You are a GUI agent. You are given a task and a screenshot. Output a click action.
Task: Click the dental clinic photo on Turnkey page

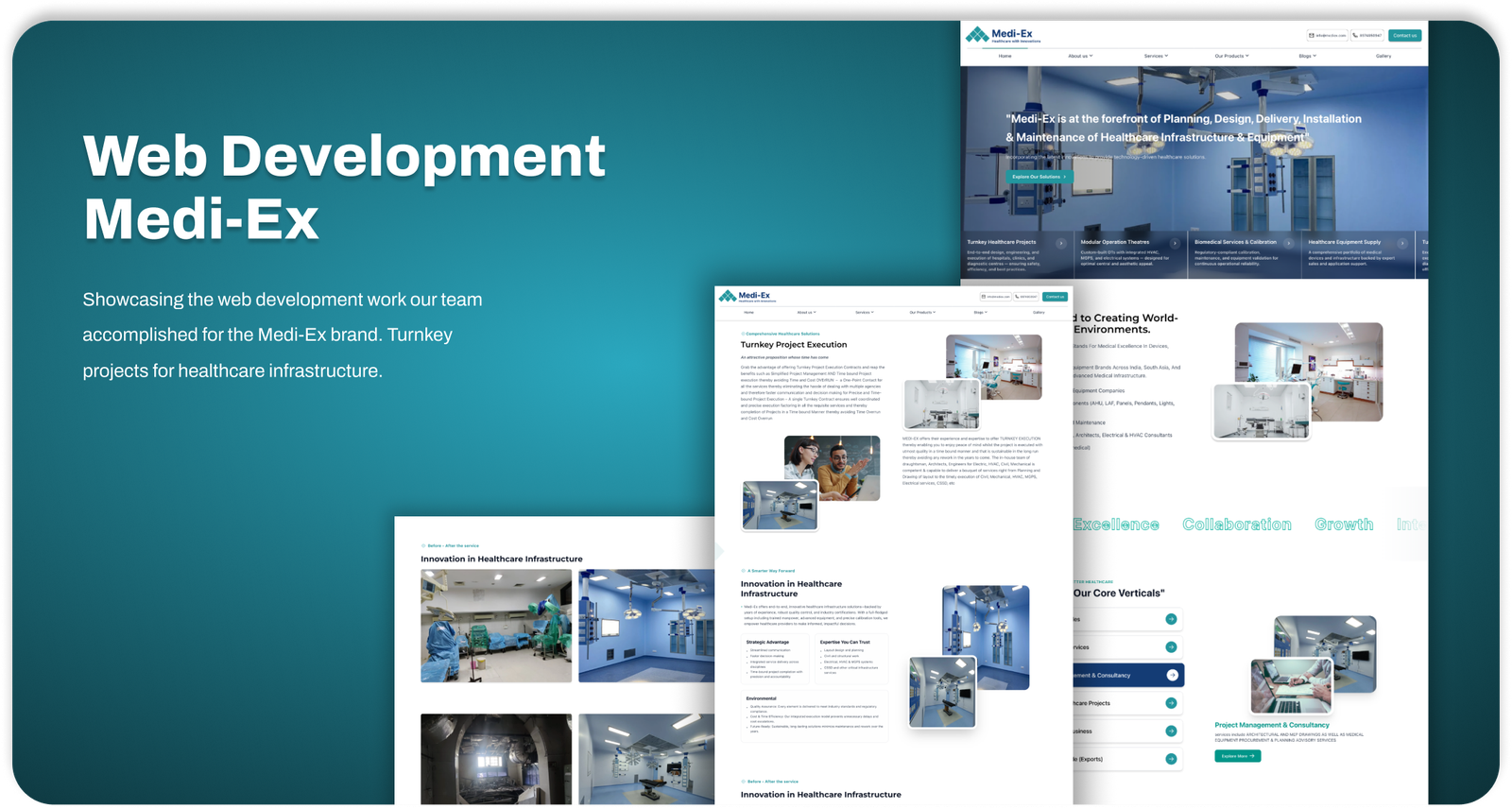[994, 367]
